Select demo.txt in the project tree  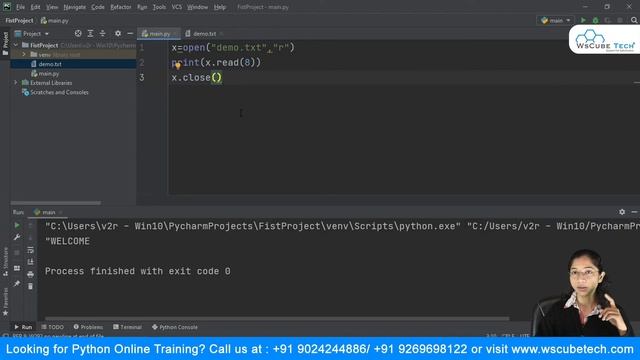click(x=50, y=64)
